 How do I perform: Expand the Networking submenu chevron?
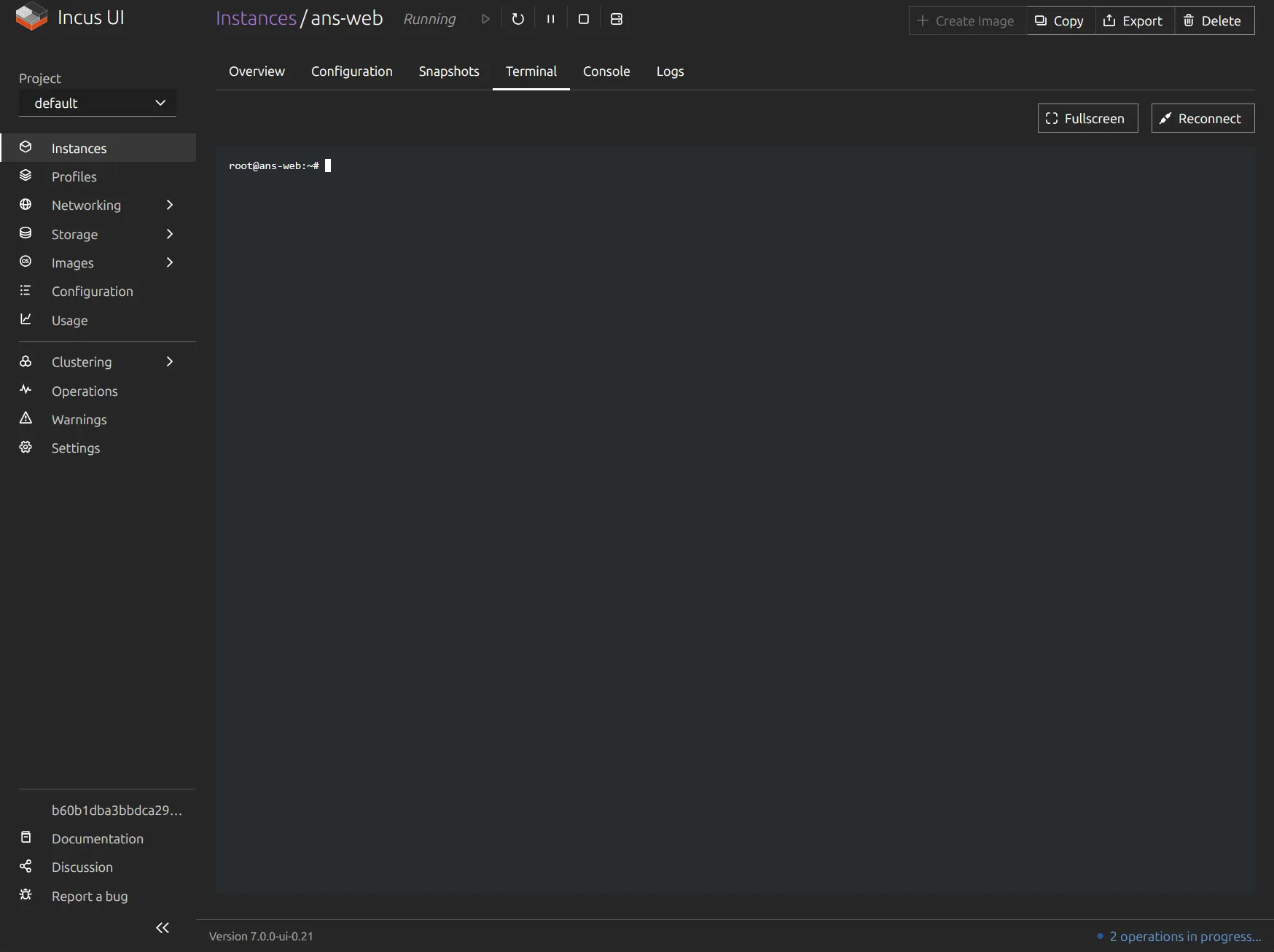(170, 205)
